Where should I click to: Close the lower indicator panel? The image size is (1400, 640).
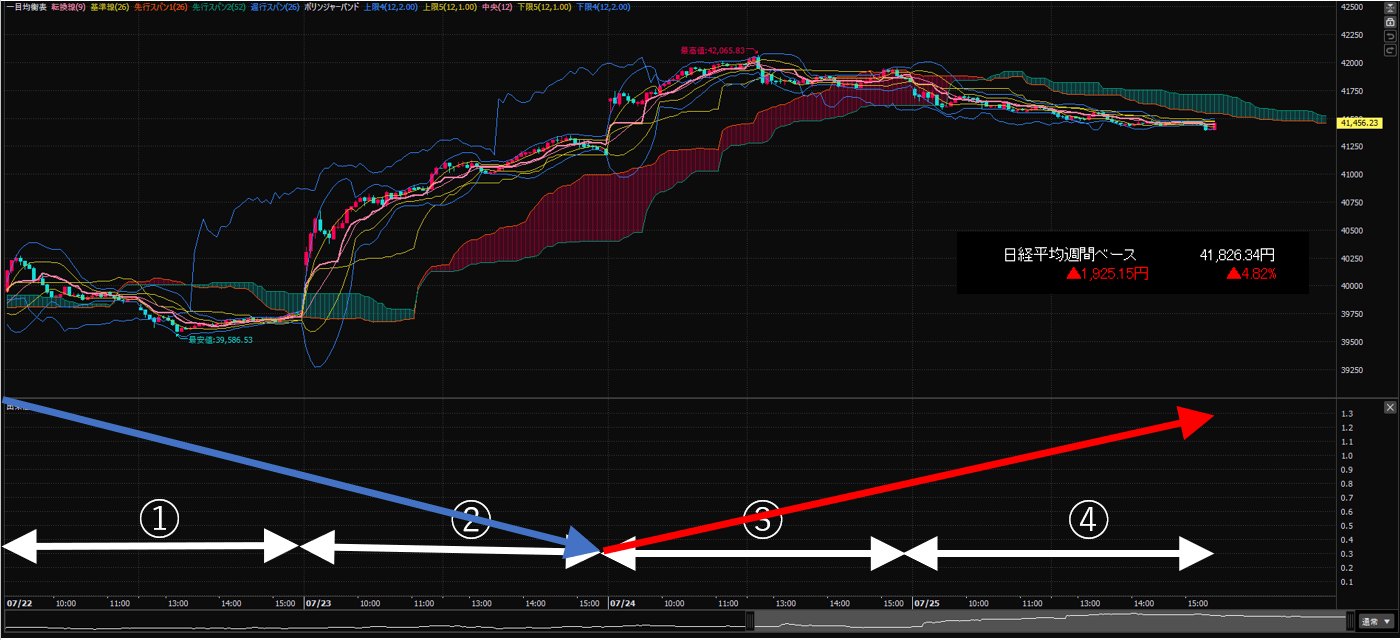click(1389, 407)
